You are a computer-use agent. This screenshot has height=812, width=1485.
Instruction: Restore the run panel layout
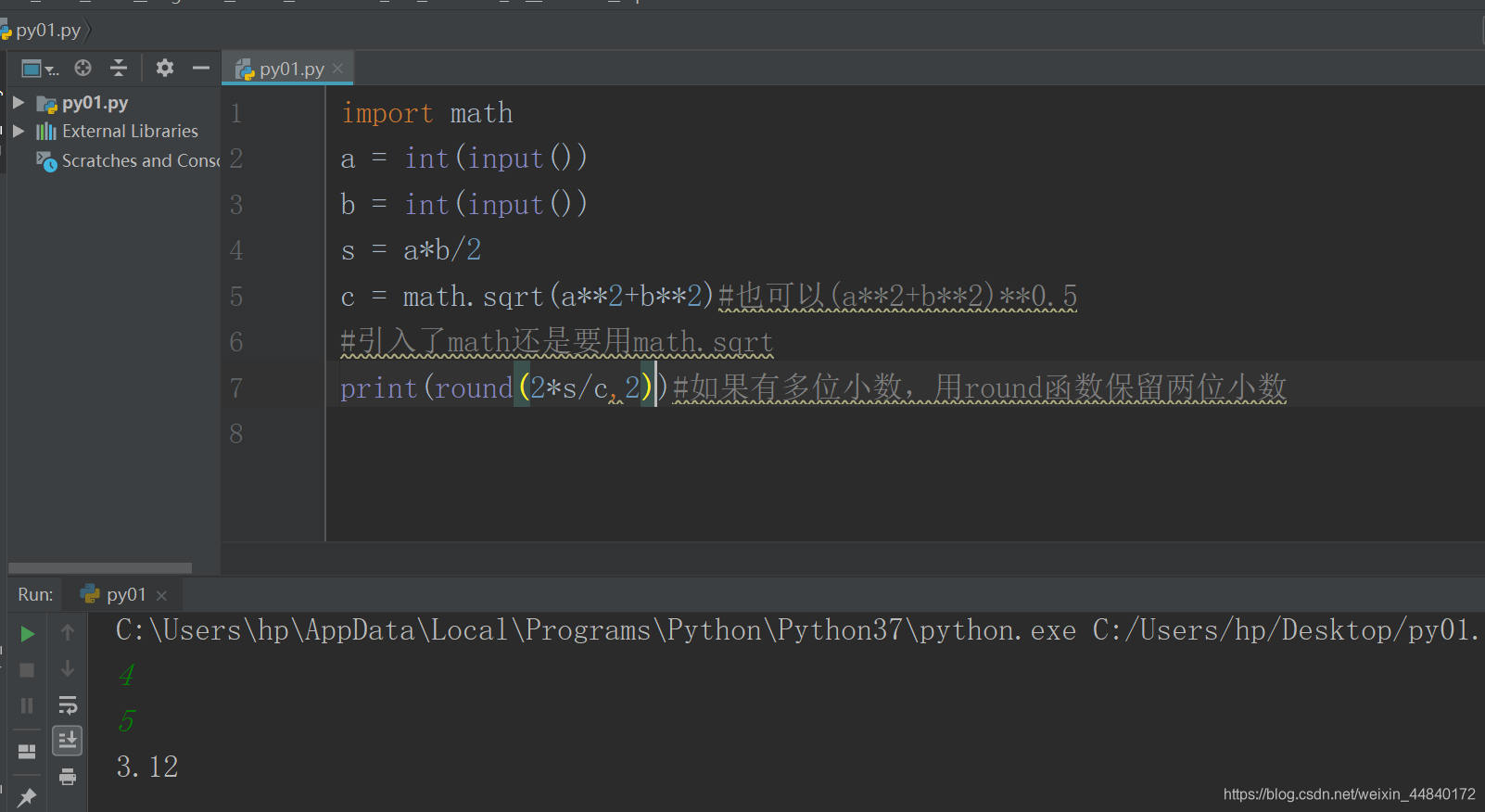click(x=27, y=752)
